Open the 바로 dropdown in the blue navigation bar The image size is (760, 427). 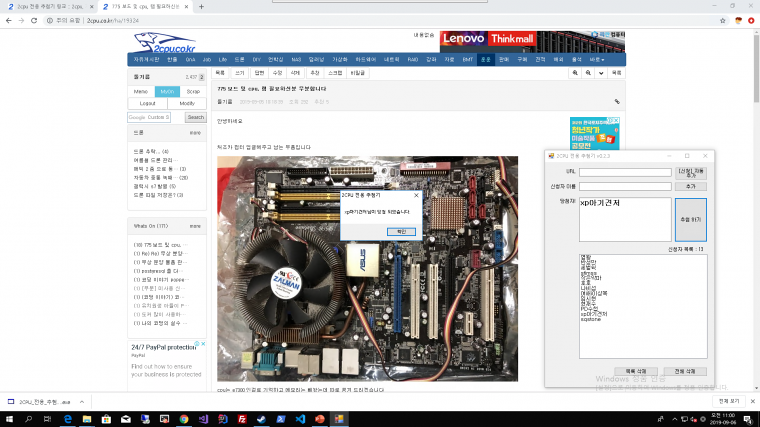click(x=597, y=60)
